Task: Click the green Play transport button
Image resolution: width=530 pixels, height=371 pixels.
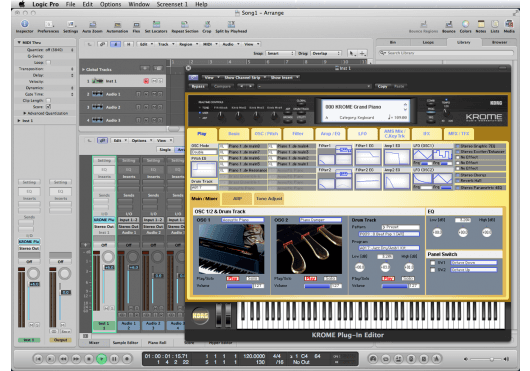Action: 101,358
